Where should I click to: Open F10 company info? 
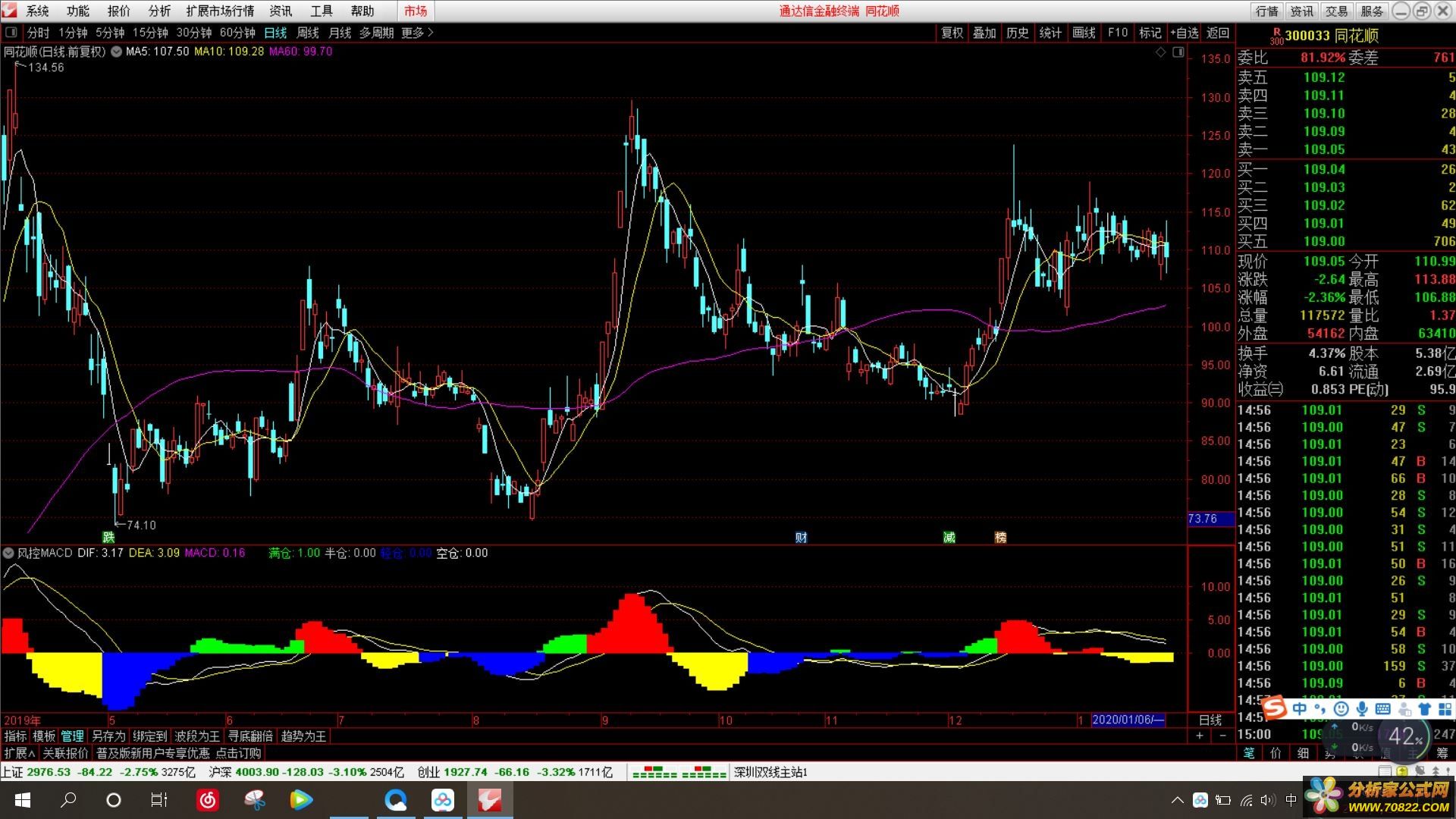pyautogui.click(x=1118, y=33)
